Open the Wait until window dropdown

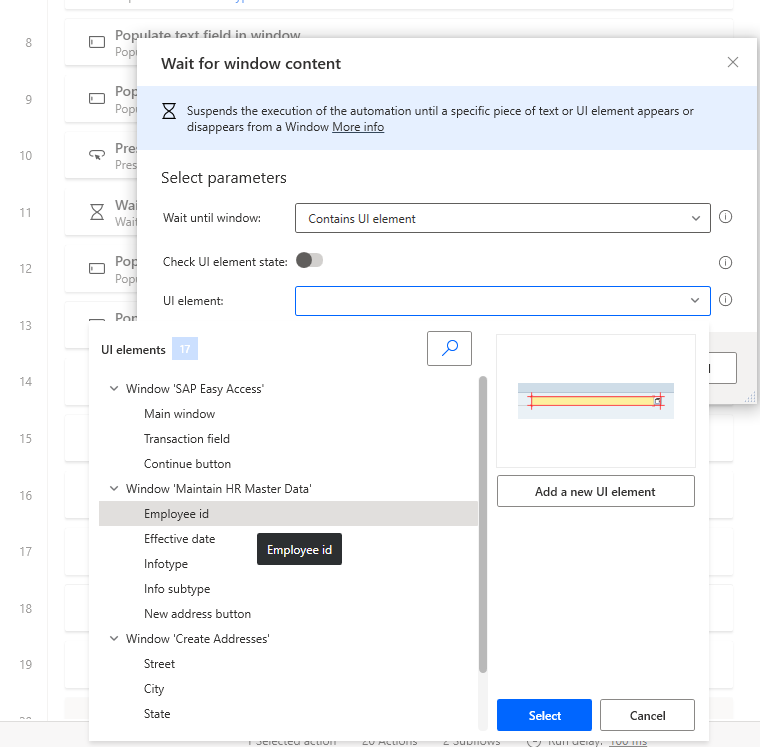pos(503,218)
